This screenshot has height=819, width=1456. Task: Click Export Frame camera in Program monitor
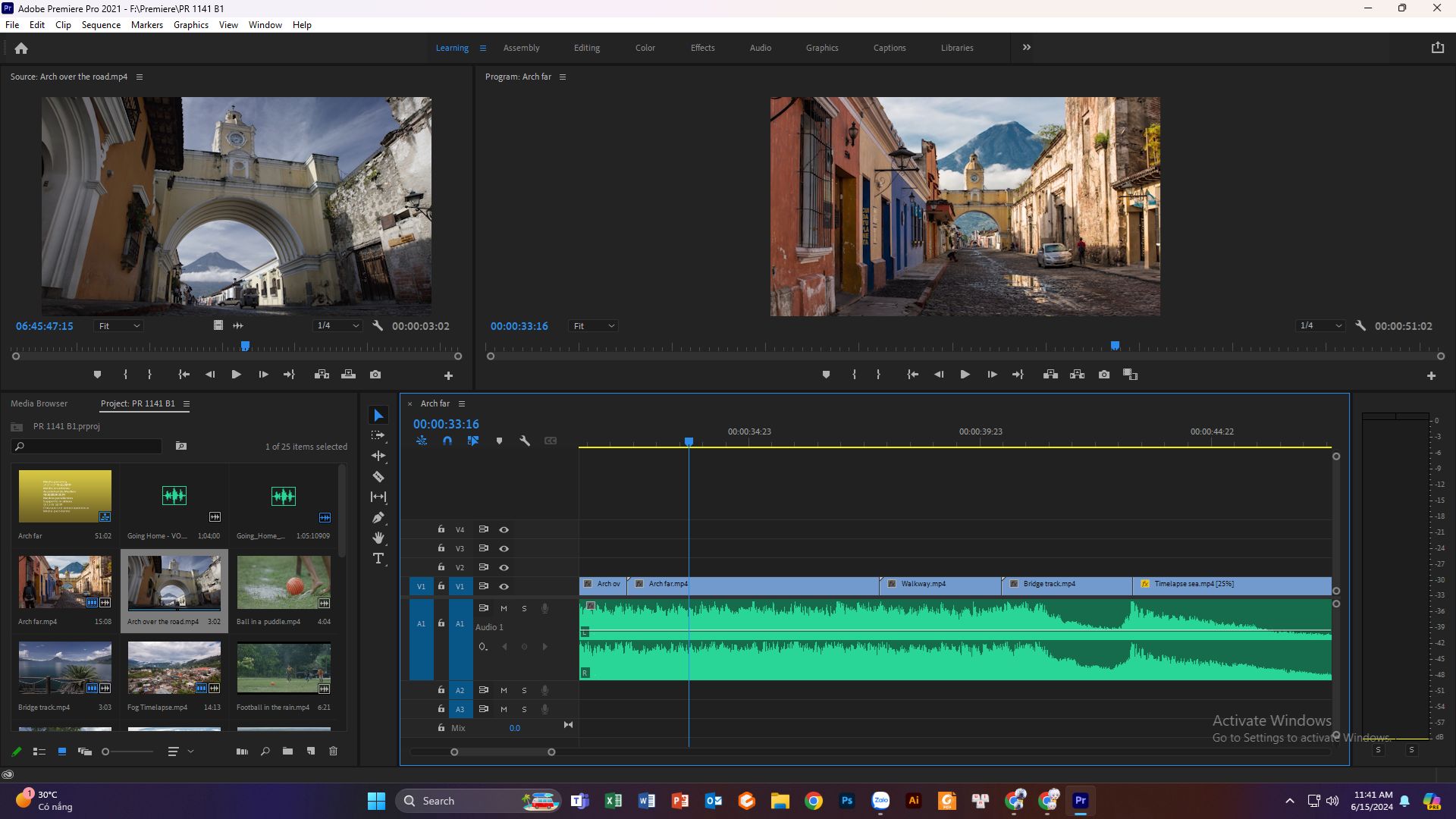[1104, 375]
